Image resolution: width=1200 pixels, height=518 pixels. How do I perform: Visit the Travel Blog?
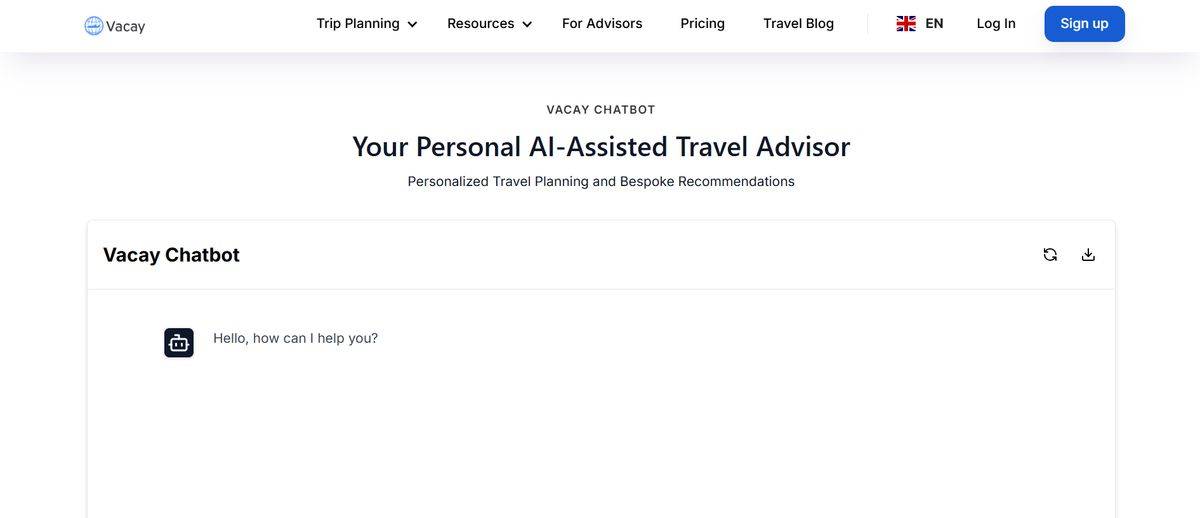click(798, 23)
